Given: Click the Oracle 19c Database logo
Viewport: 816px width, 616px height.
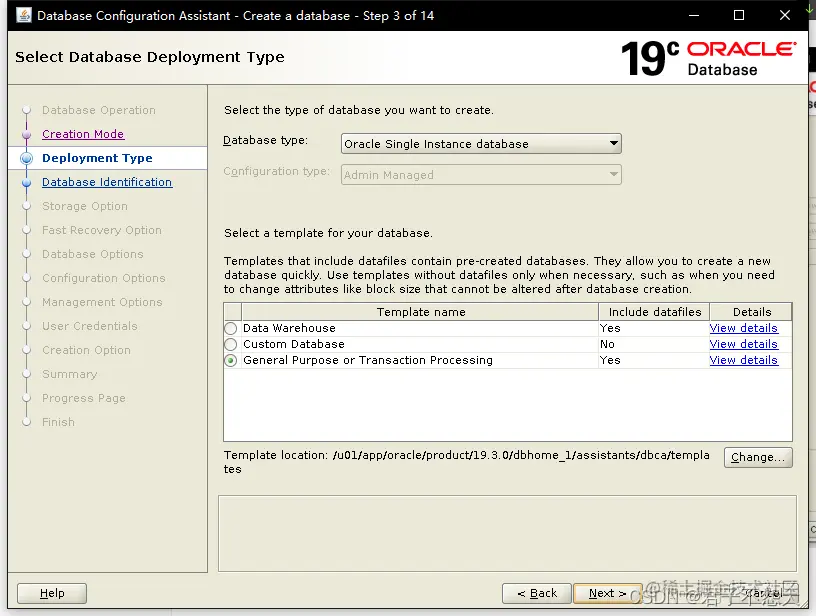Looking at the screenshot, I should 709,58.
